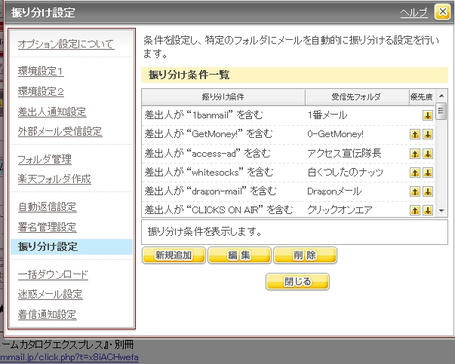Click the scrollbar up arrow of the rule list
Screen dimensions: 455x364
[x=442, y=96]
